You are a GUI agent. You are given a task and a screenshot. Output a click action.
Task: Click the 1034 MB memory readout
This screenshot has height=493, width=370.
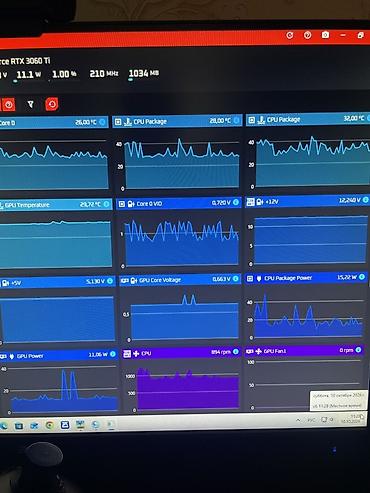click(144, 73)
